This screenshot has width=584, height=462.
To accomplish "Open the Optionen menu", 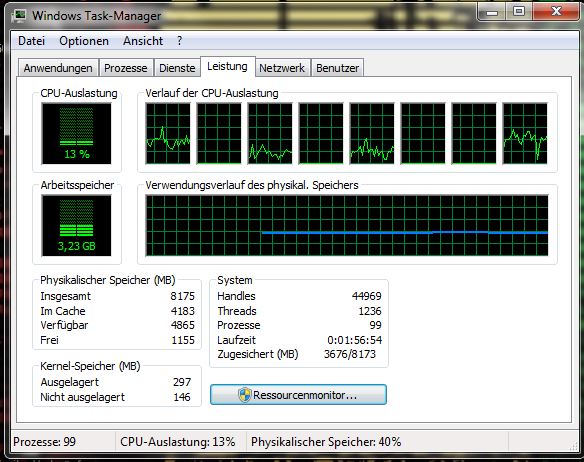I will coord(84,41).
